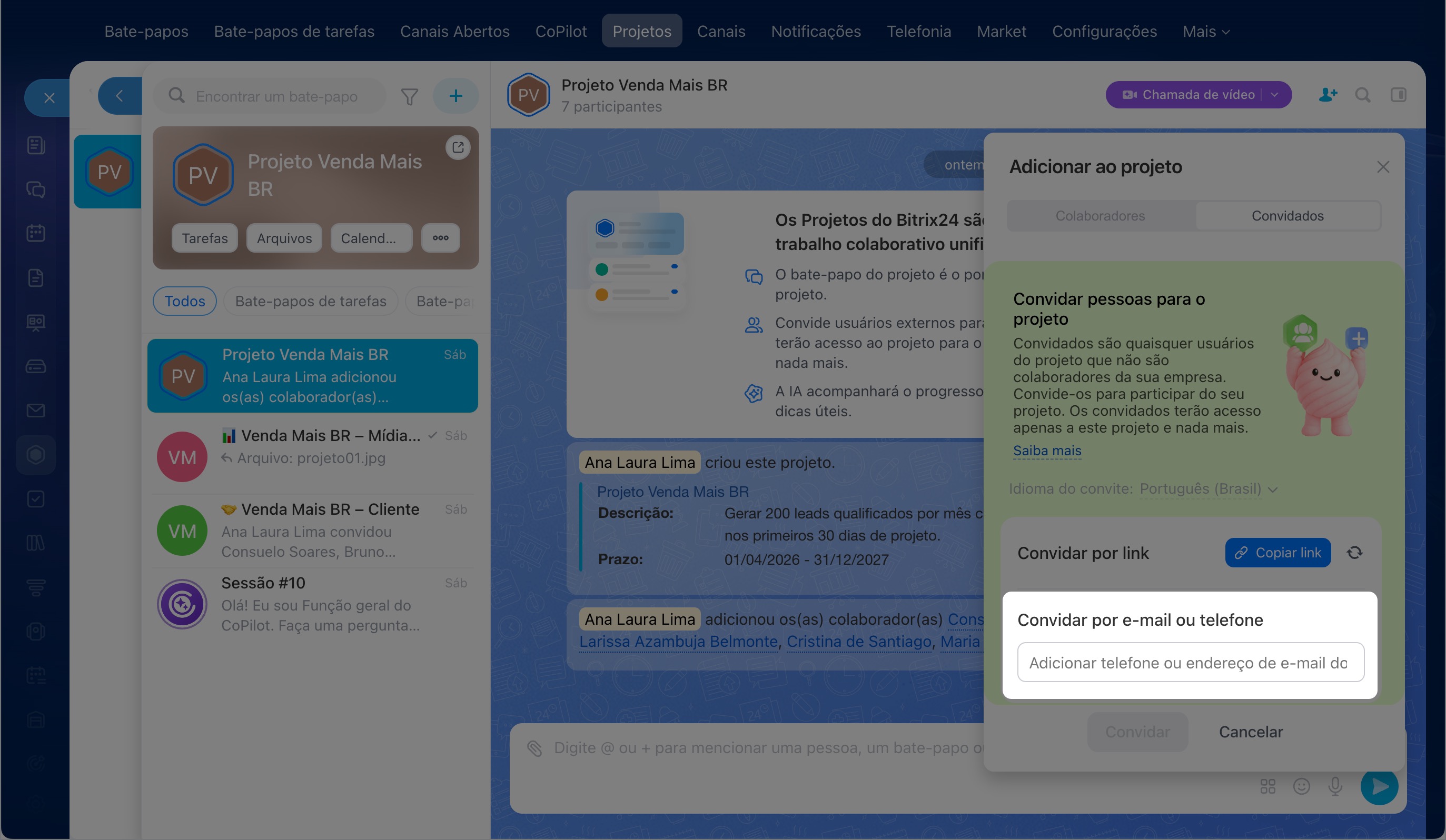Open the news feed icon in the left sidebar
The width and height of the screenshot is (1446, 840).
36,146
